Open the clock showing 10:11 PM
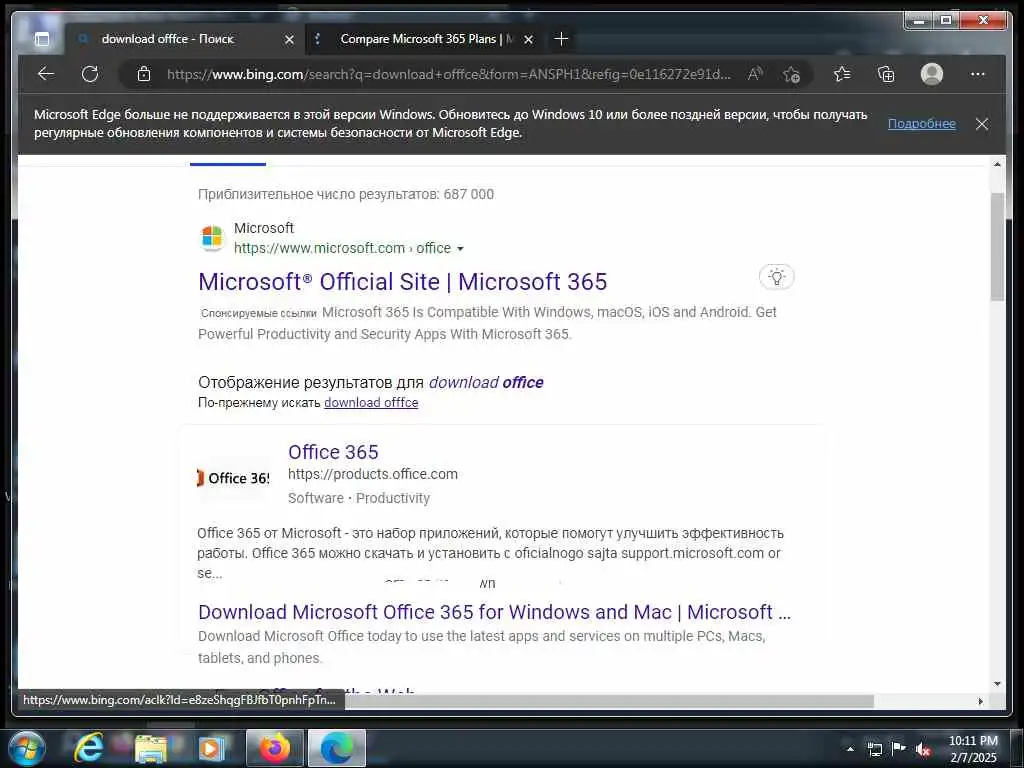 click(973, 749)
